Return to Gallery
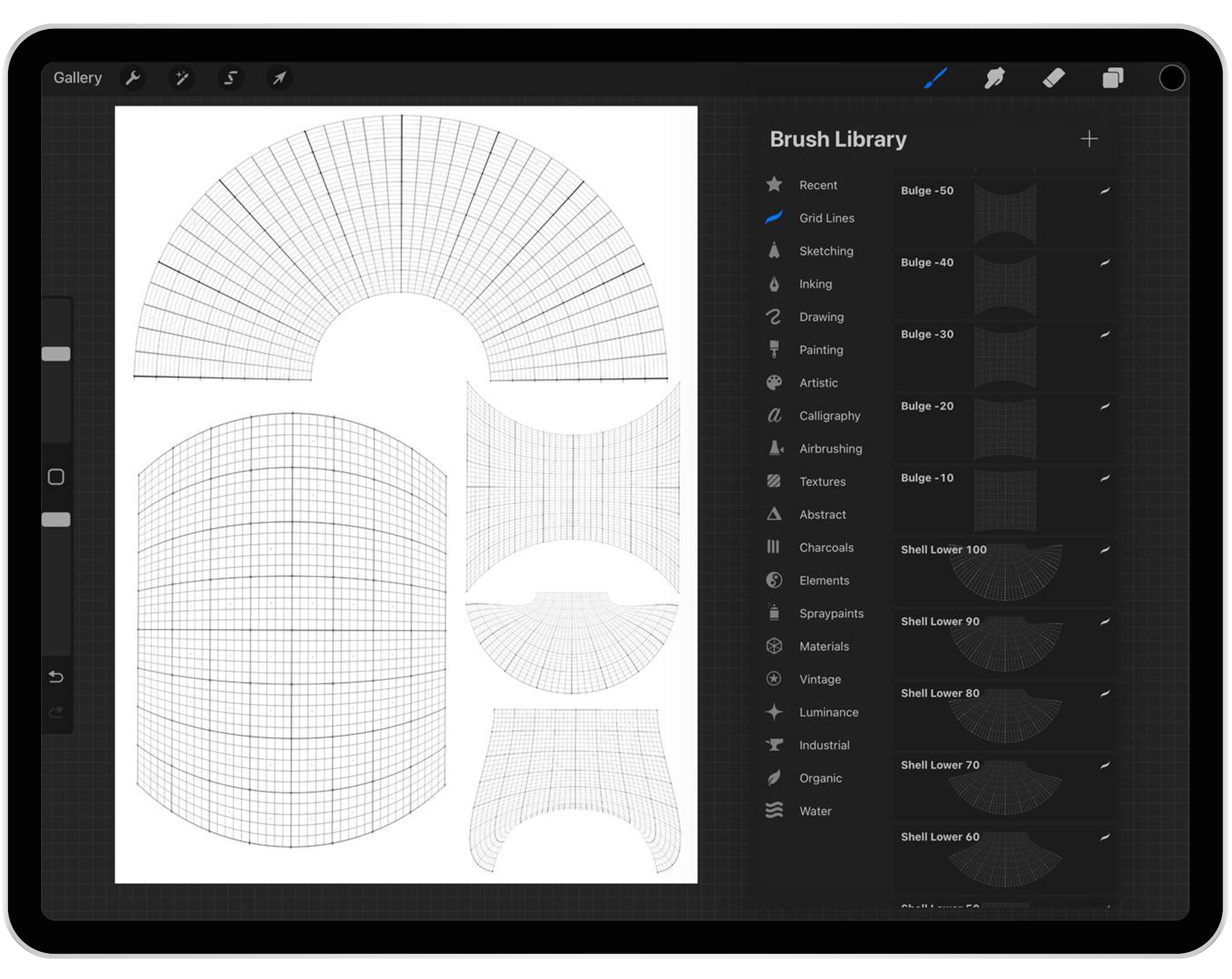 pyautogui.click(x=78, y=78)
